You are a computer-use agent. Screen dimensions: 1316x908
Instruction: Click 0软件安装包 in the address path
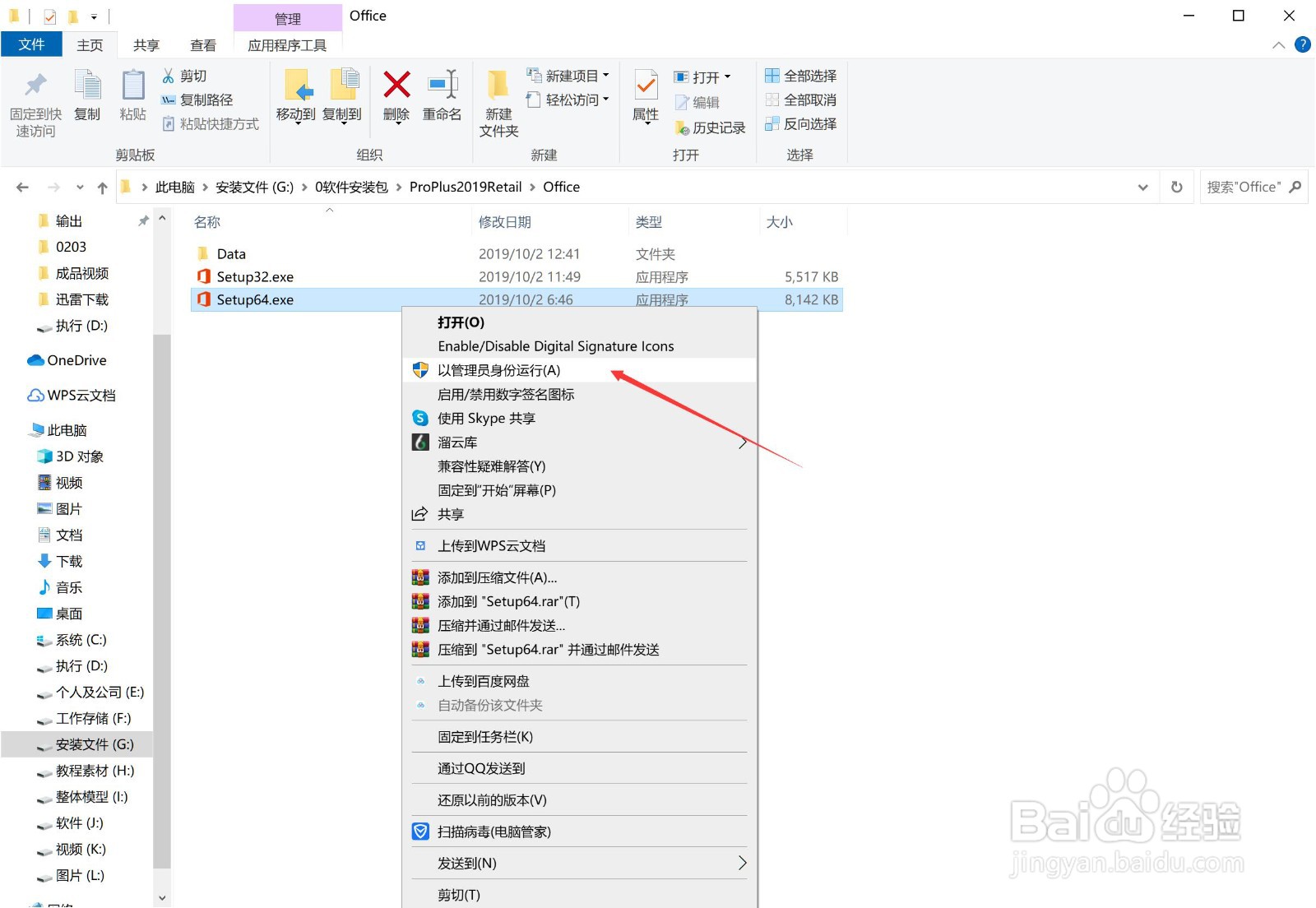351,187
